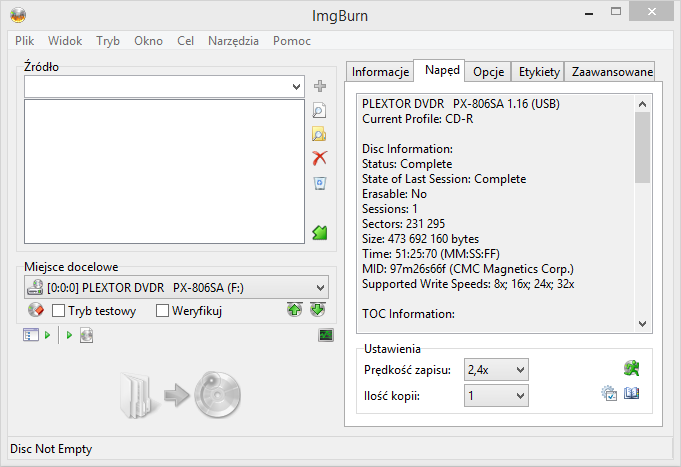681x467 pixels.
Task: Open the Cel menu
Action: [185, 41]
